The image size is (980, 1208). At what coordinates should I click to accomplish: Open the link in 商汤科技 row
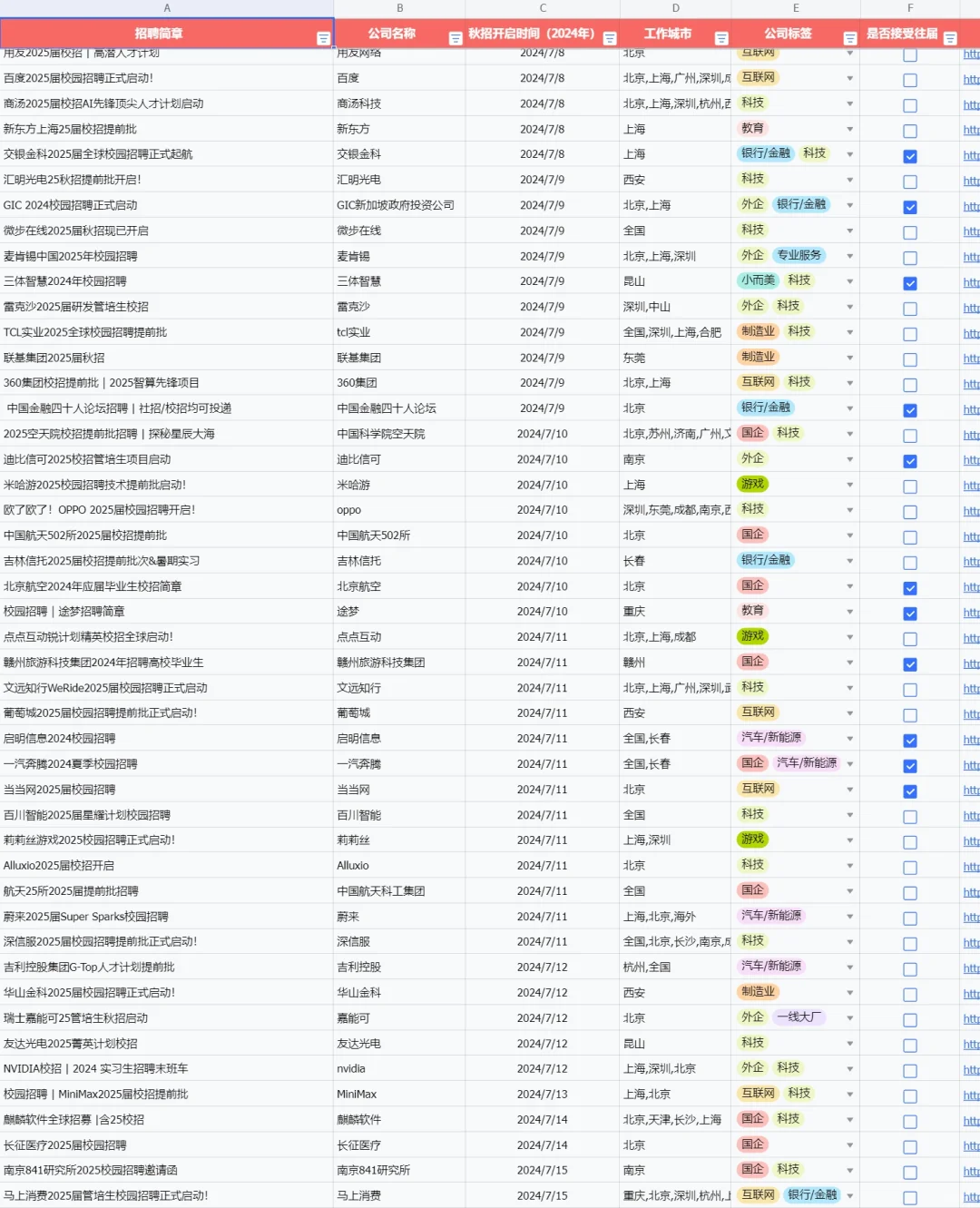(x=971, y=104)
